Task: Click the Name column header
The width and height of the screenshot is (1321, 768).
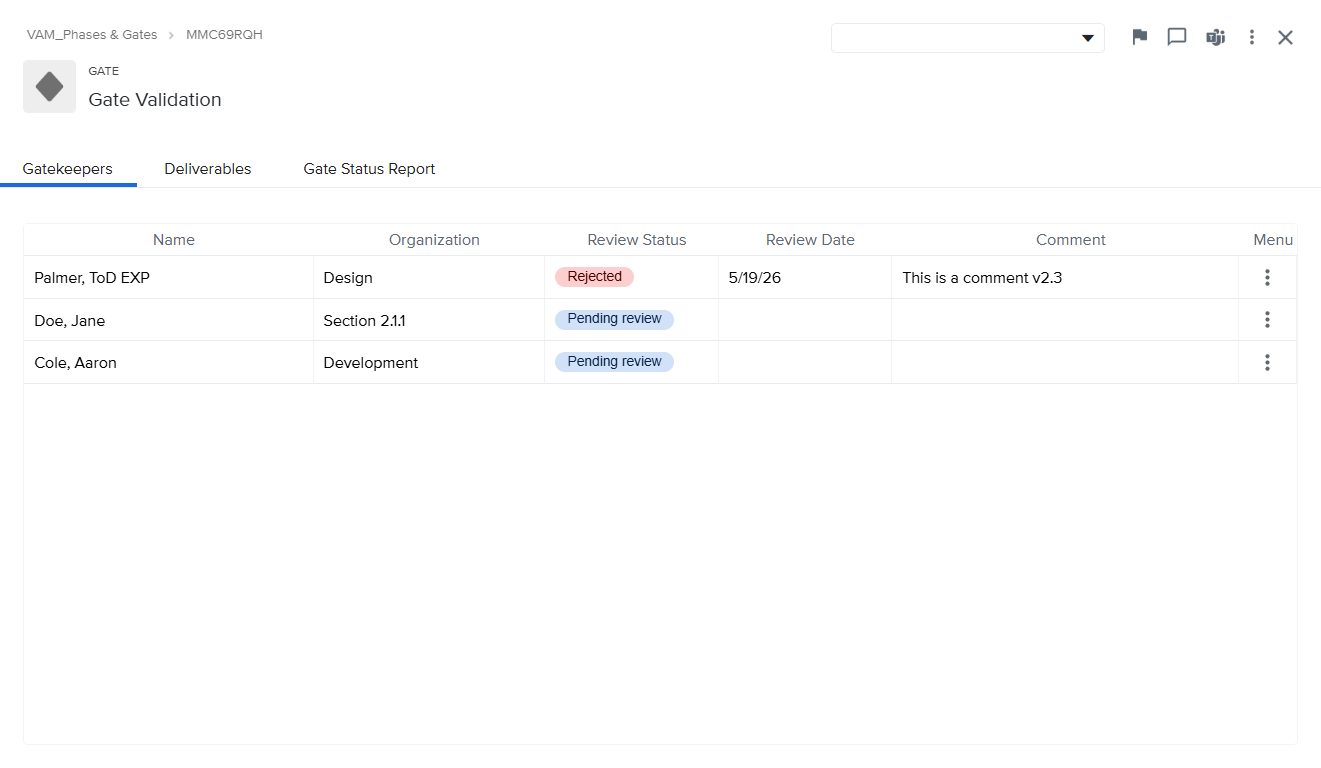Action: pyautogui.click(x=174, y=240)
